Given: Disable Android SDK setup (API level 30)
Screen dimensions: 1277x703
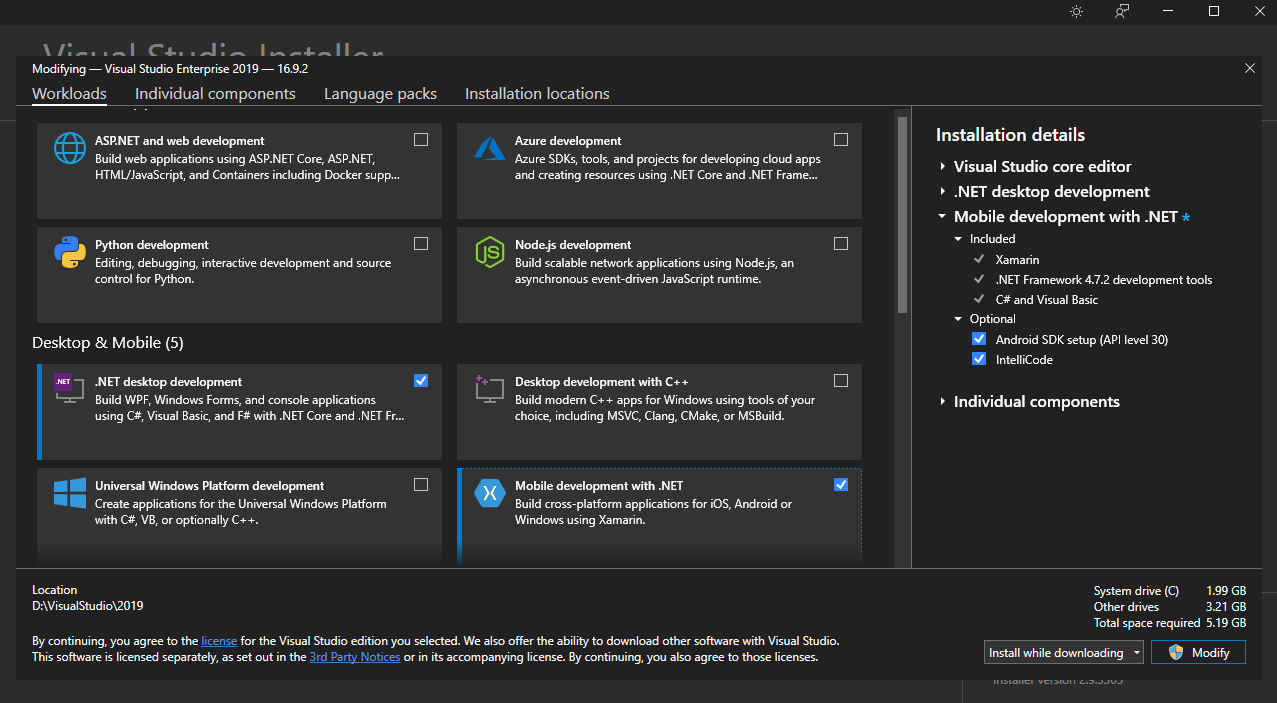Looking at the screenshot, I should (x=979, y=339).
